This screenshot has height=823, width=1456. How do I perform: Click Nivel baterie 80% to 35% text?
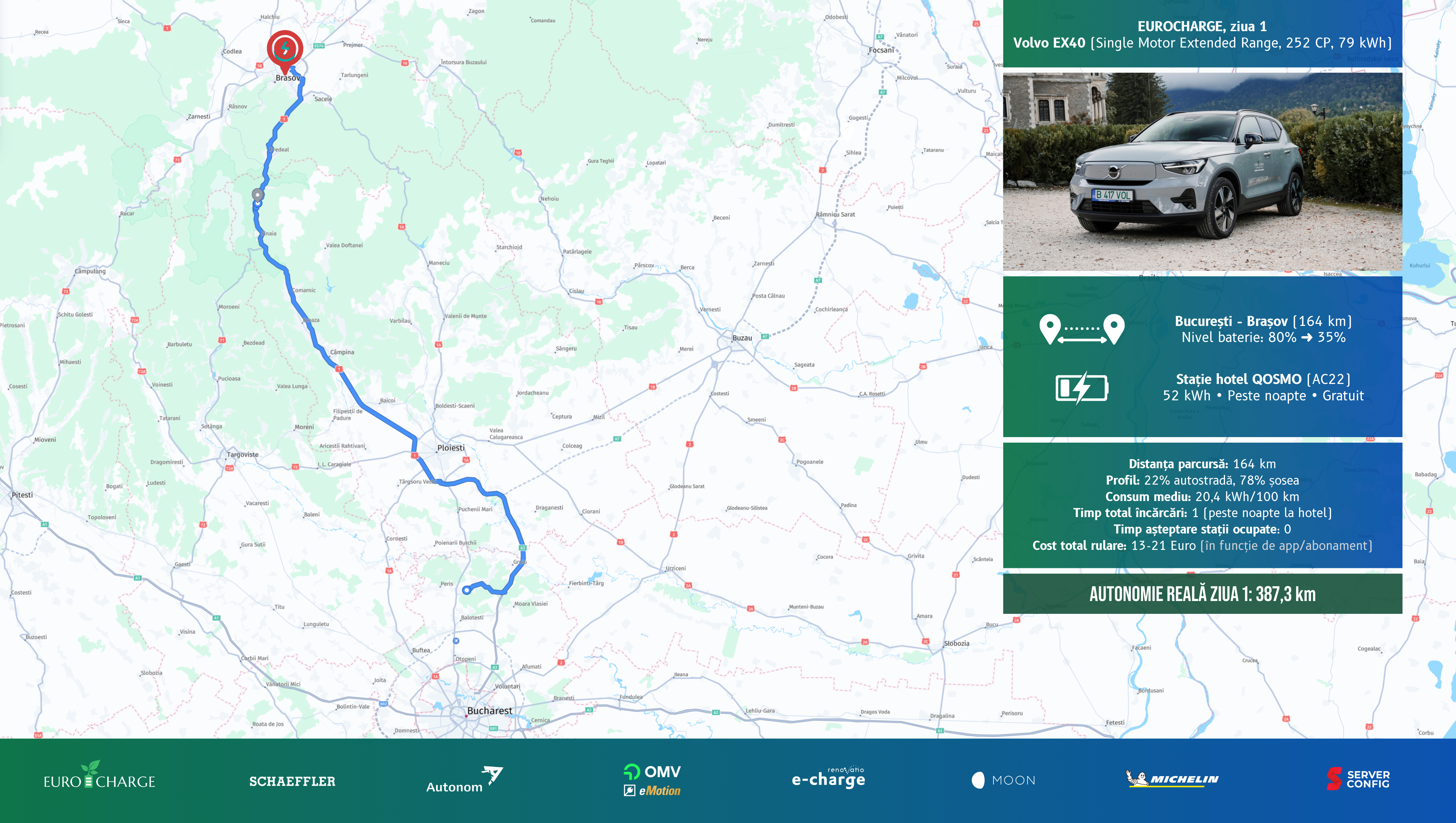click(1263, 337)
